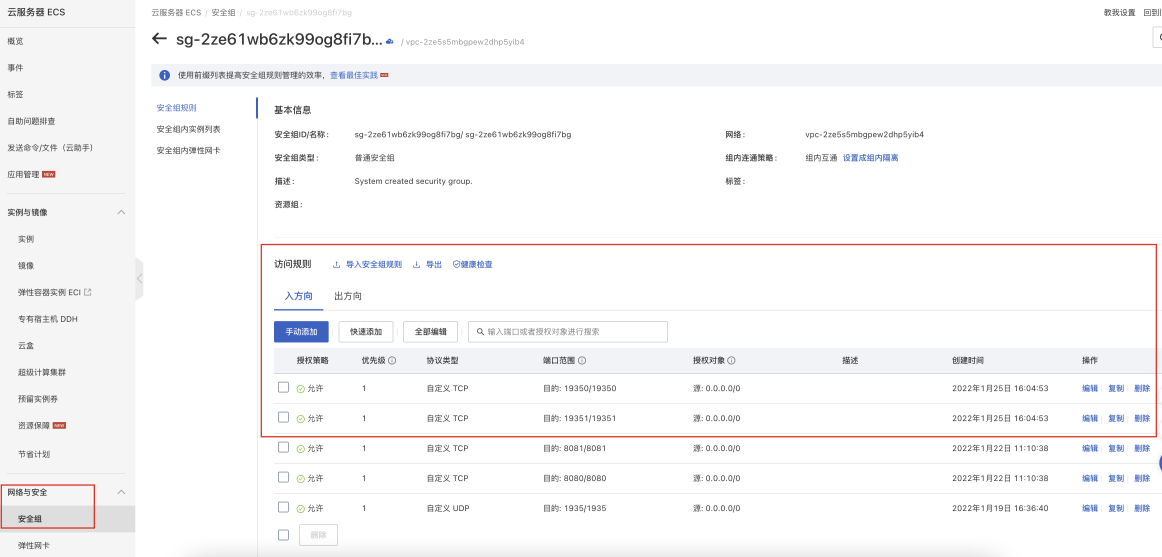The width and height of the screenshot is (1162, 557).
Task: Open 标签 in the left sidebar
Action: (x=15, y=95)
